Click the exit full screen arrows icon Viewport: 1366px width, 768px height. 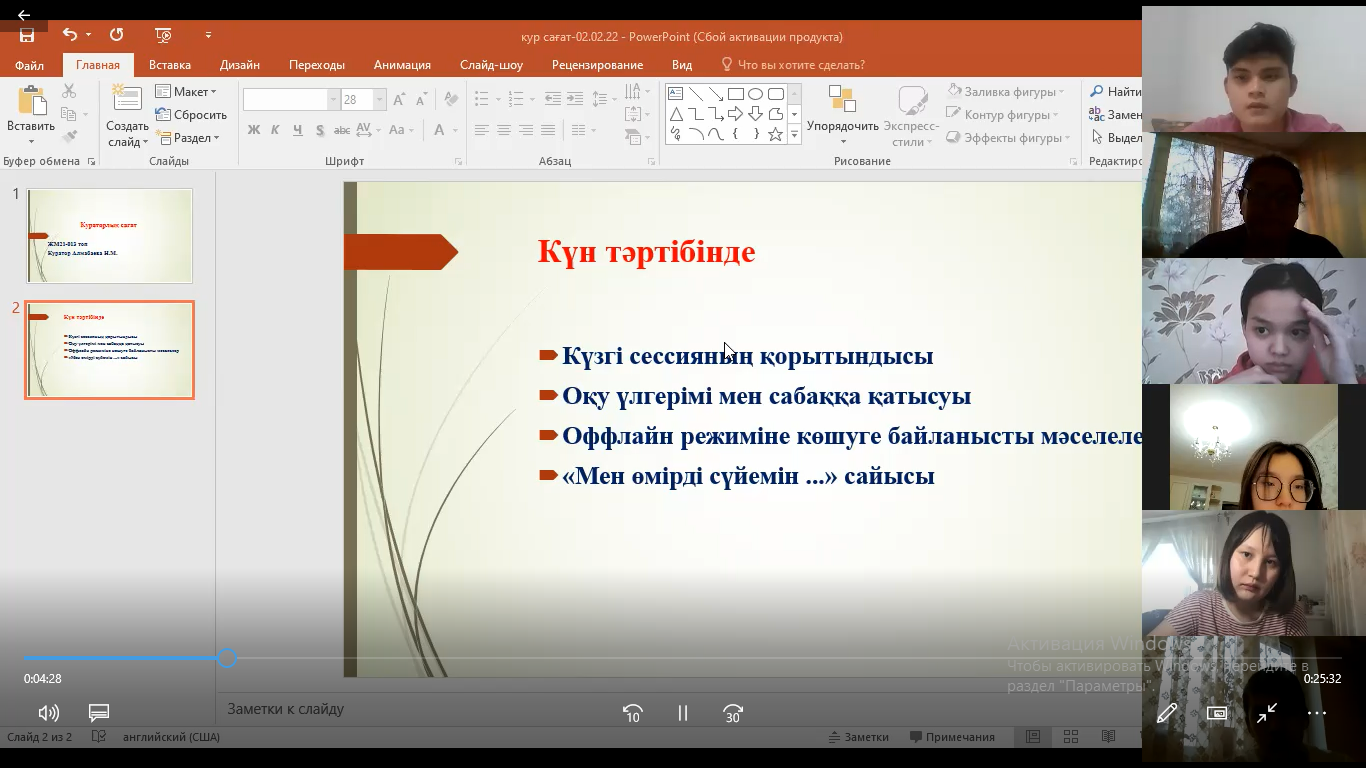tap(1267, 713)
